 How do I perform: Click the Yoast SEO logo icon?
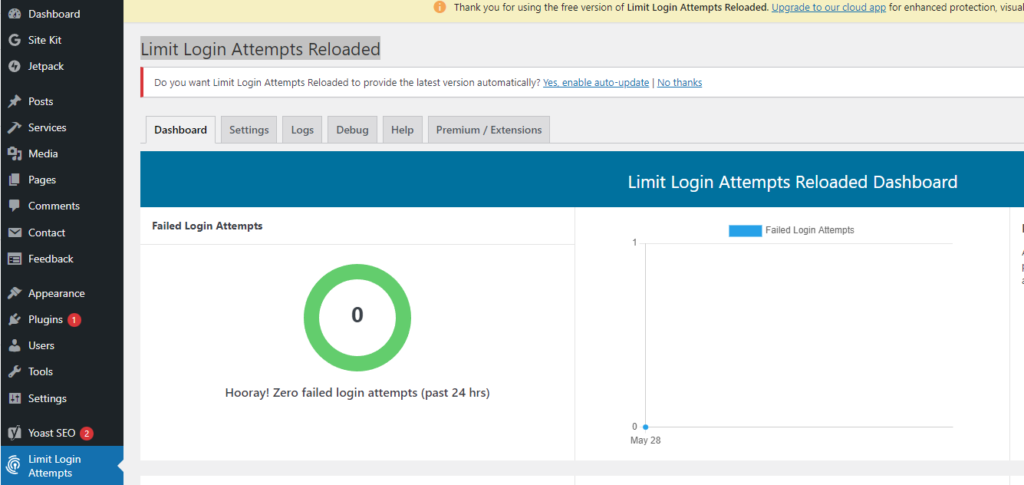tap(14, 433)
